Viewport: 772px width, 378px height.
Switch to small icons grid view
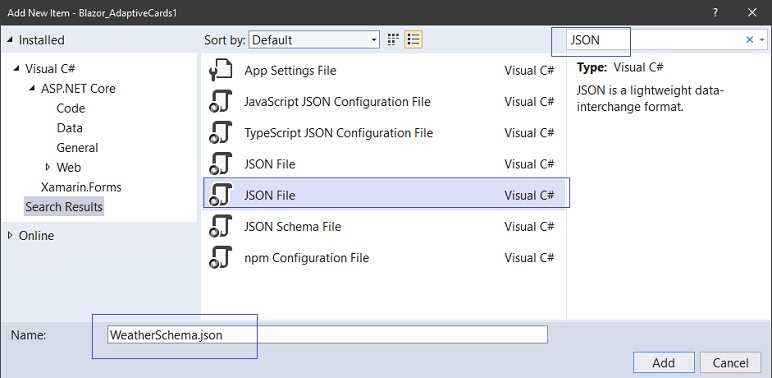[x=393, y=40]
